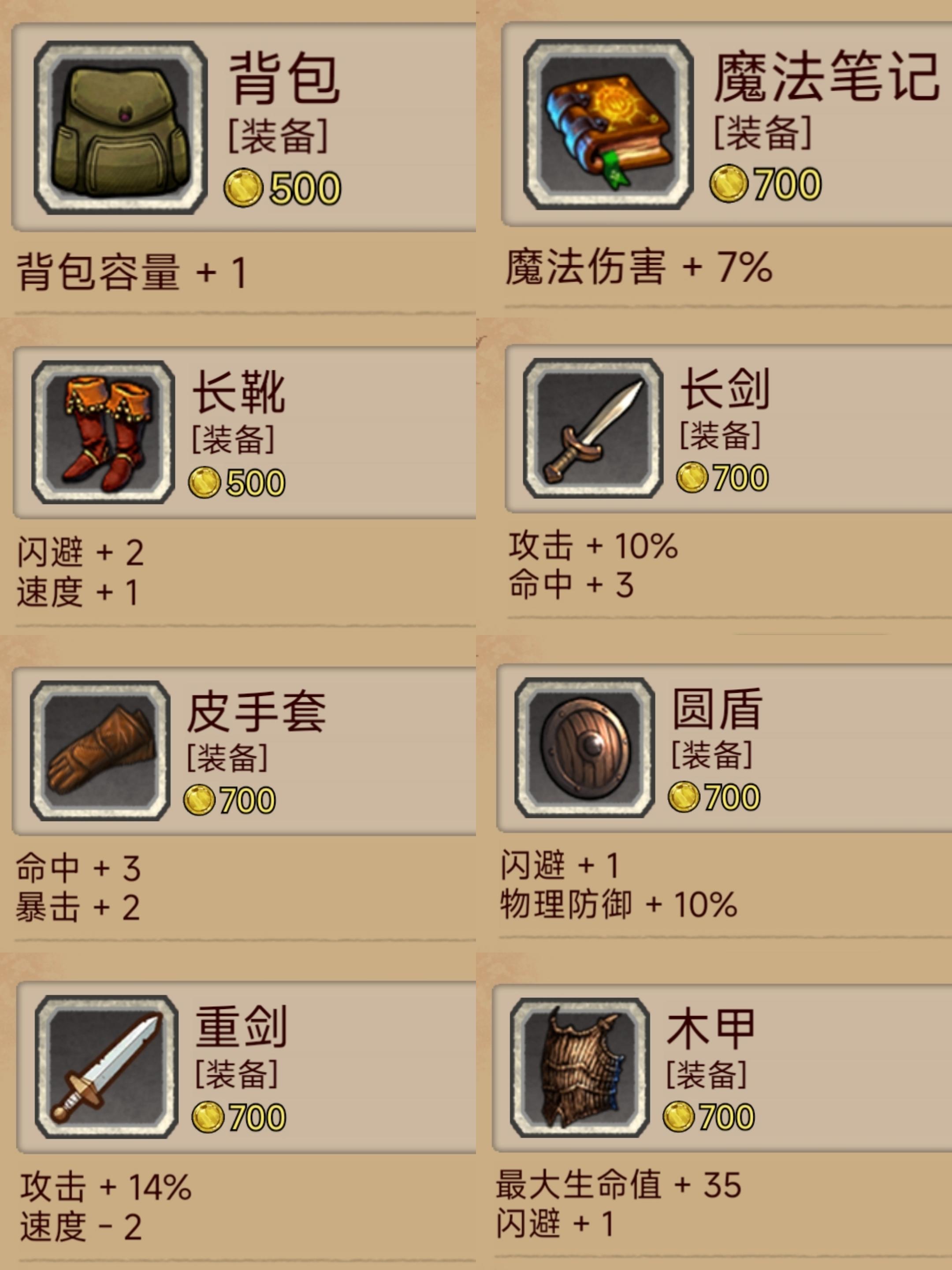Viewport: 952px width, 1270px height.
Task: Choose the long sword icon
Action: [x=593, y=428]
